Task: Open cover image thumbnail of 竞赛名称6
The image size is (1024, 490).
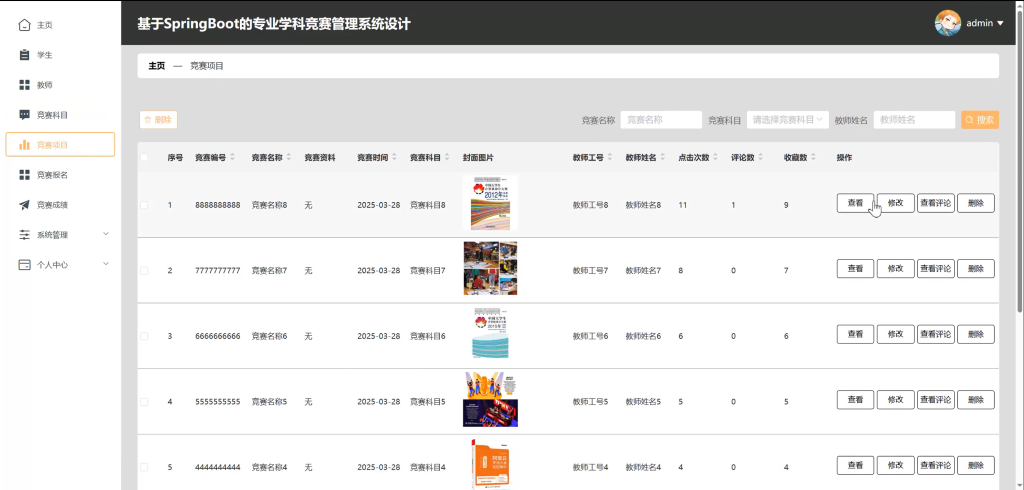Action: point(490,334)
